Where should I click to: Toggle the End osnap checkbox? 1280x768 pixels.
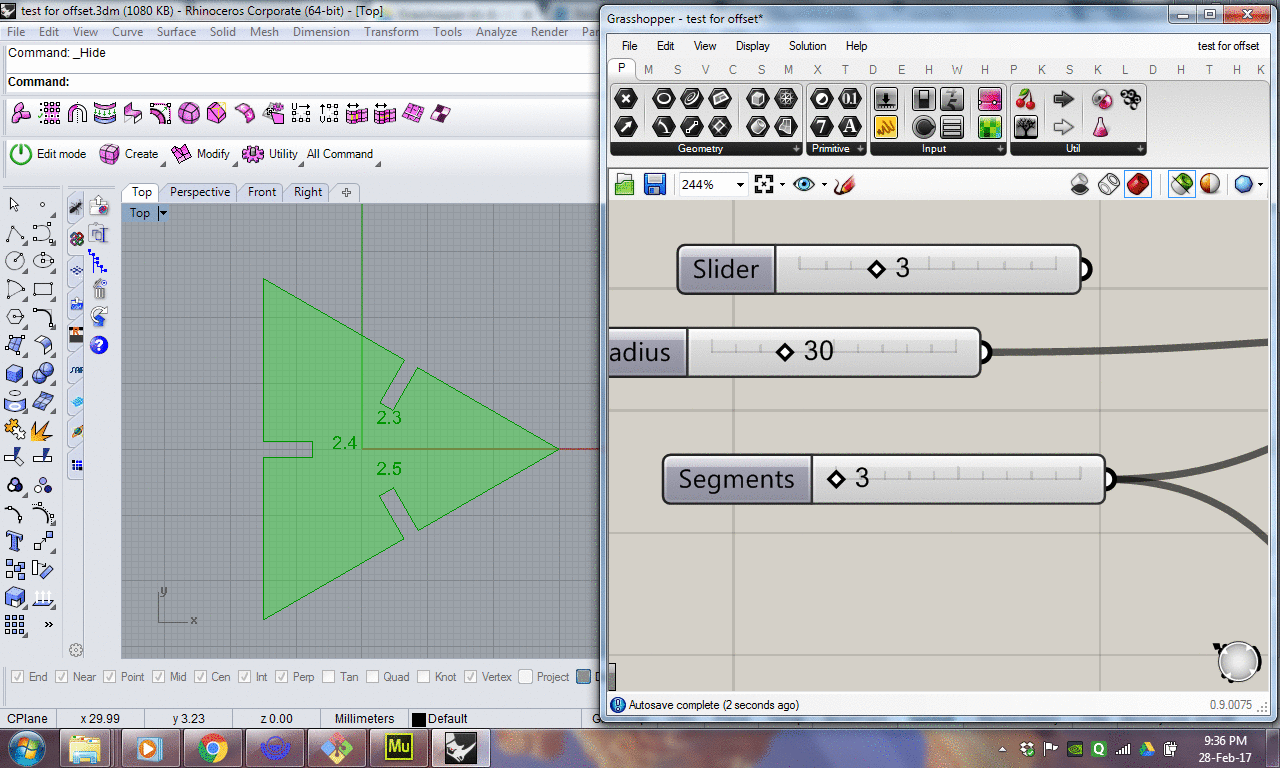[x=16, y=677]
